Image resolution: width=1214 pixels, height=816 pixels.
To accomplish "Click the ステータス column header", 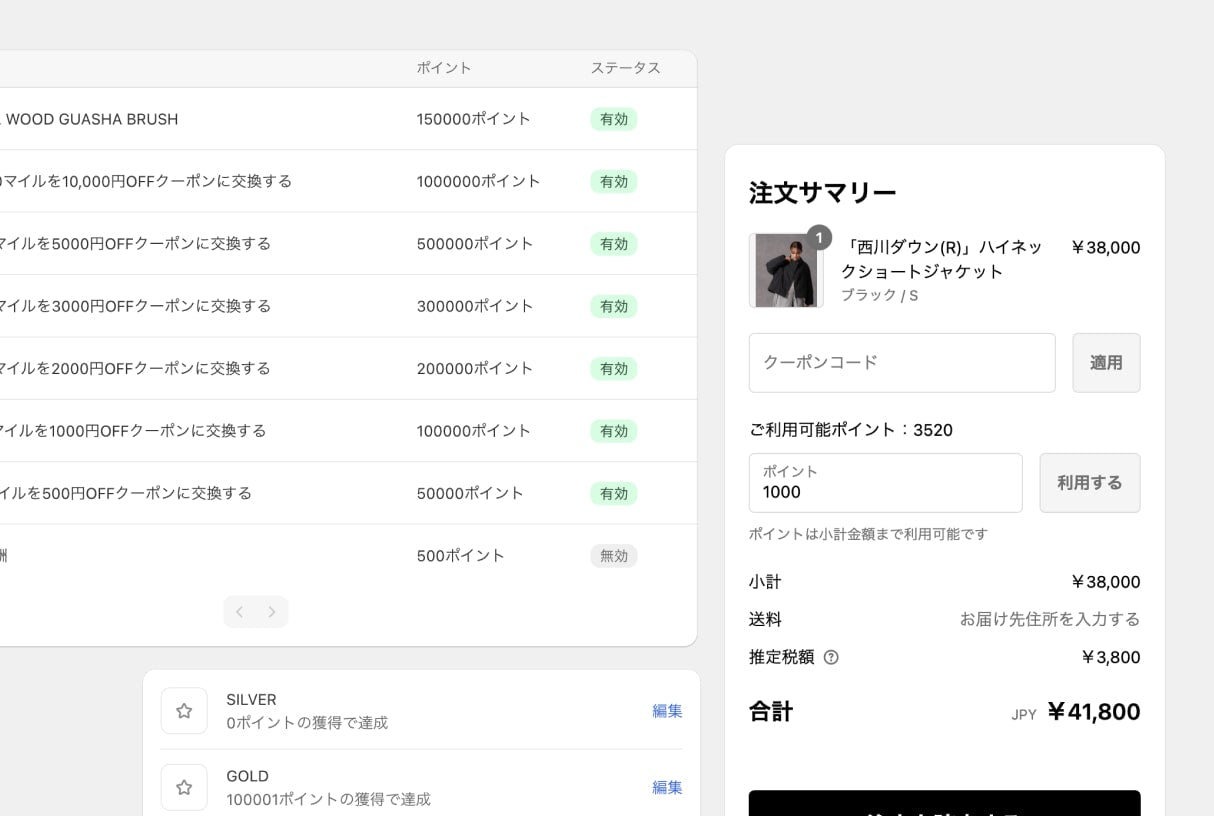I will (625, 68).
